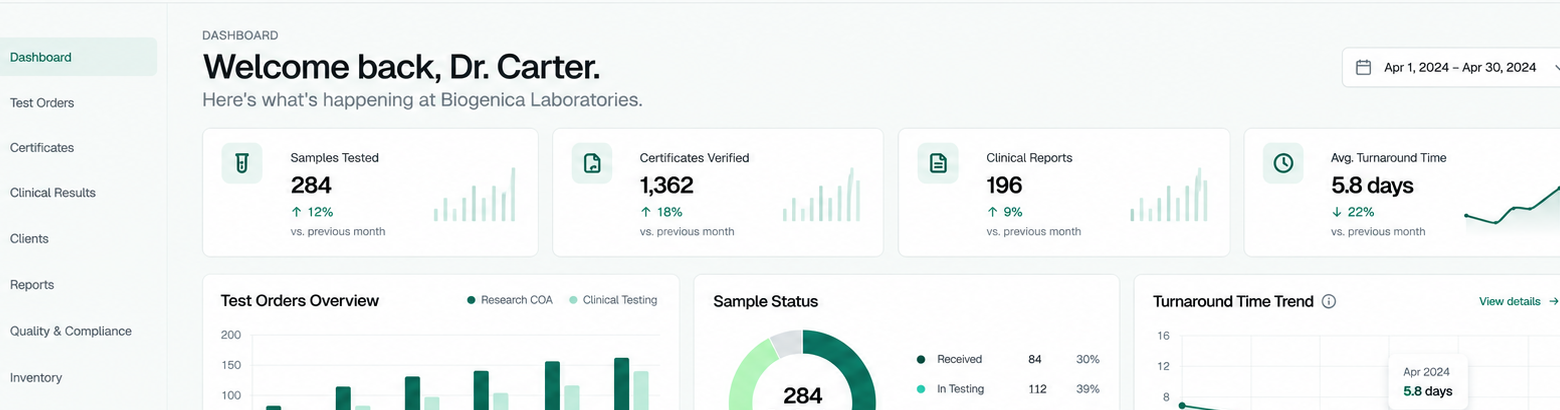
Task: Click the 284 Samples Tested value
Action: 311,185
